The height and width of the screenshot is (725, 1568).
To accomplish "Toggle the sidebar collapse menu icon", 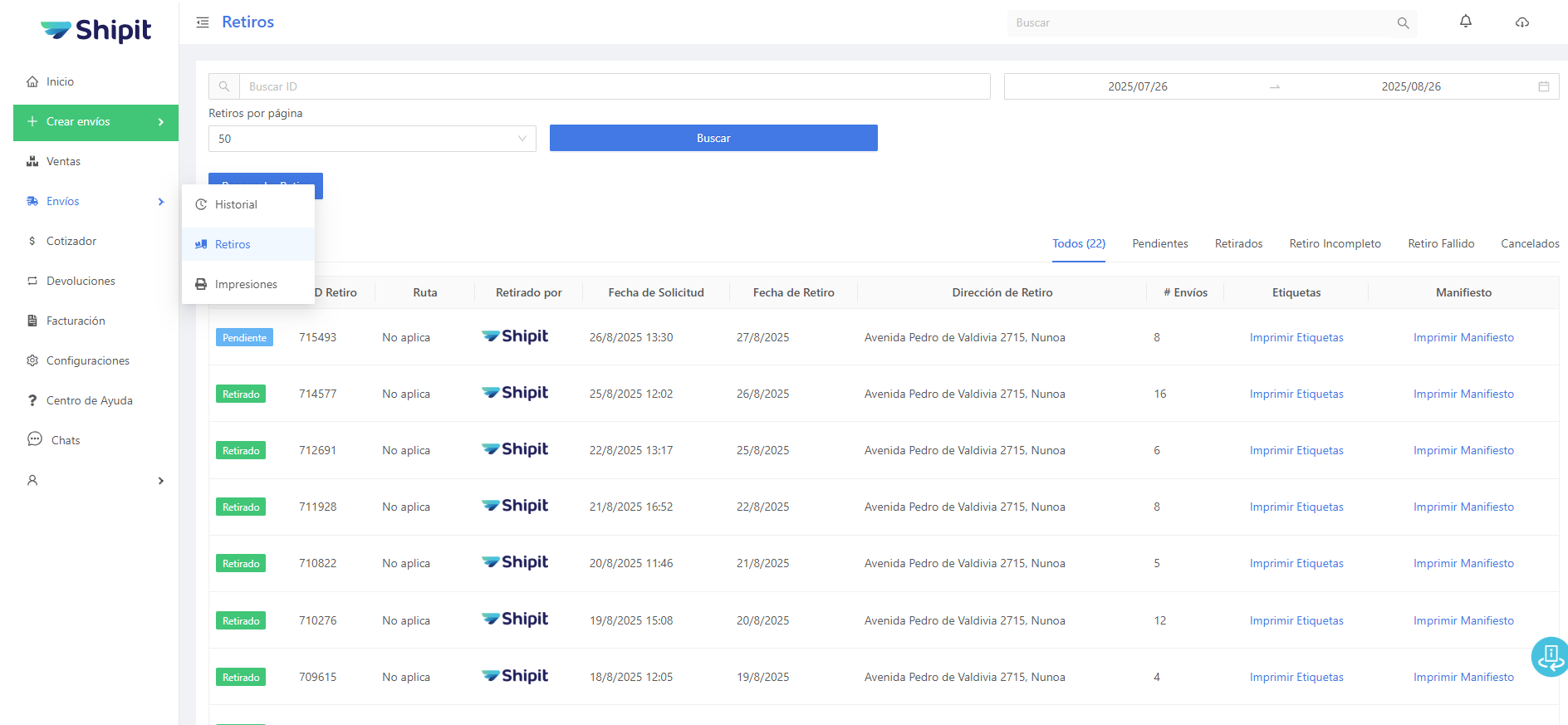I will [203, 22].
